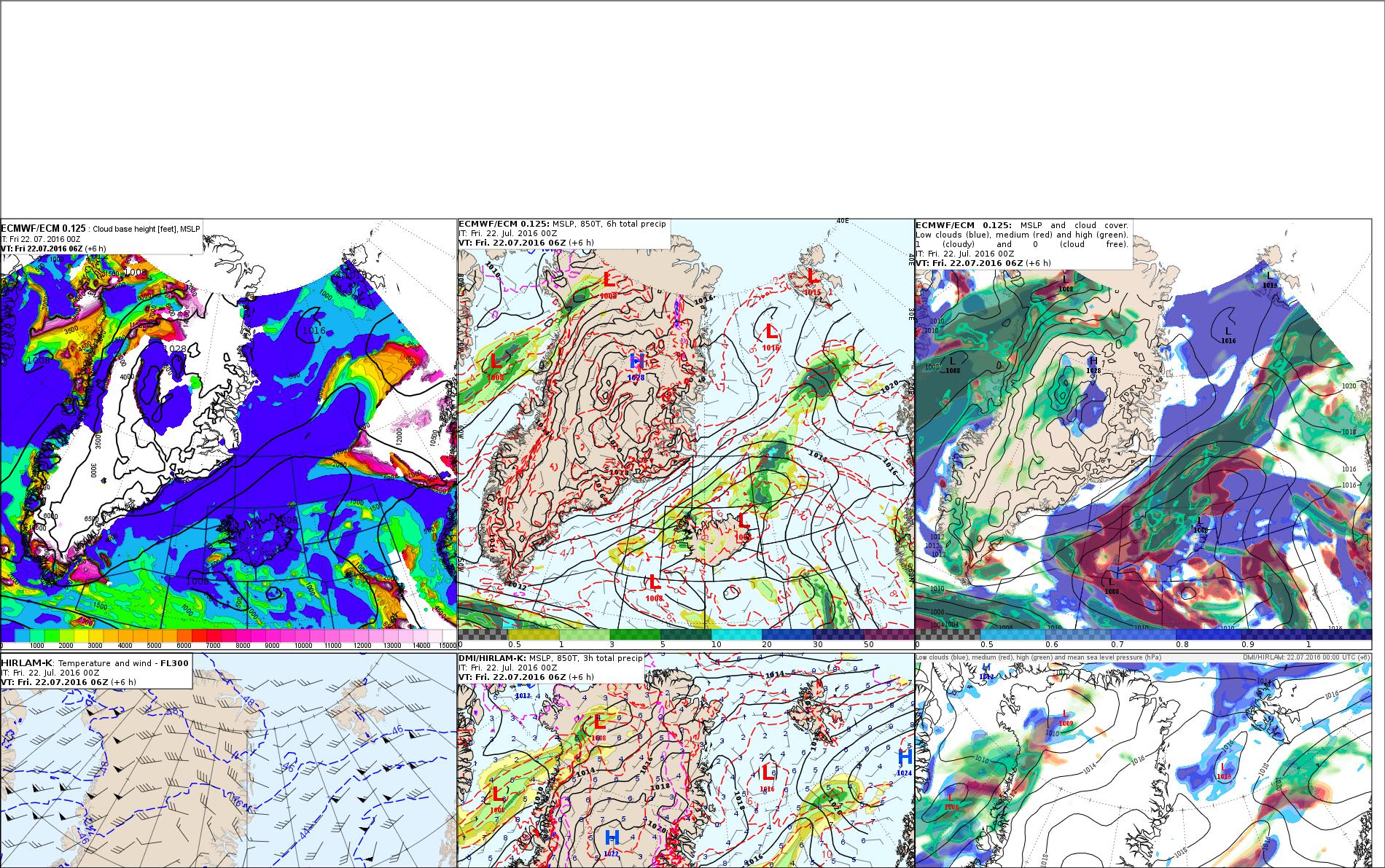Click the value 50 on the precip legend
The width and height of the screenshot is (1385, 868).
(x=869, y=644)
